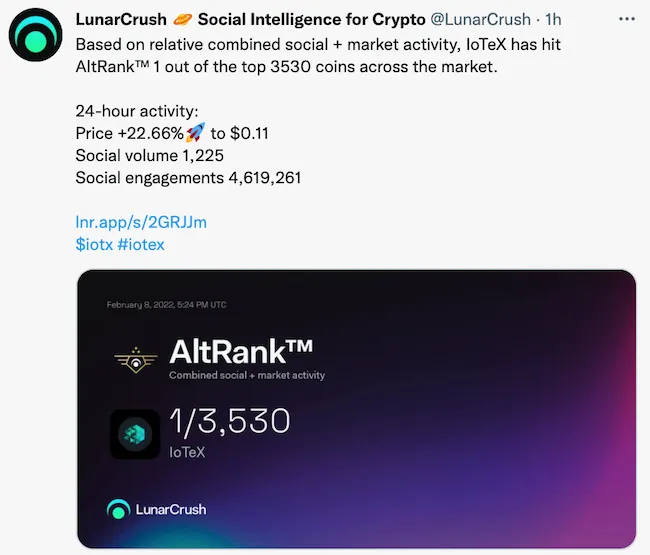Click LunarCrush logo at card bottom
The width and height of the screenshot is (650, 555).
coord(156,509)
